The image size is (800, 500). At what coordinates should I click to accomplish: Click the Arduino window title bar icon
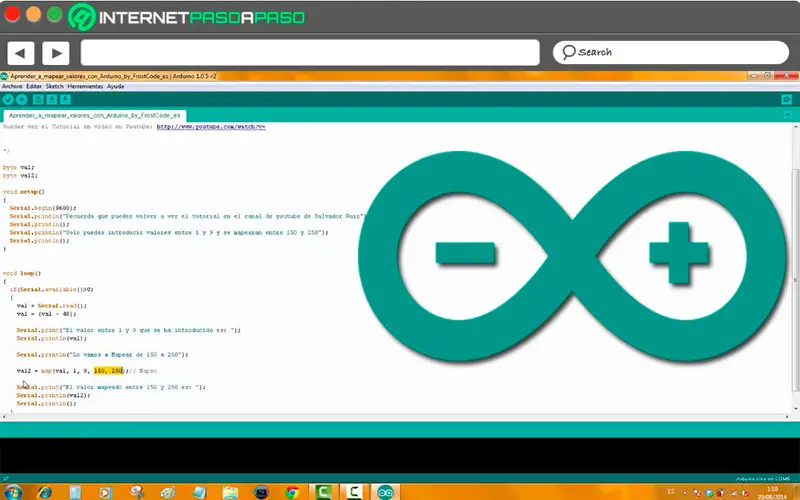point(4,76)
